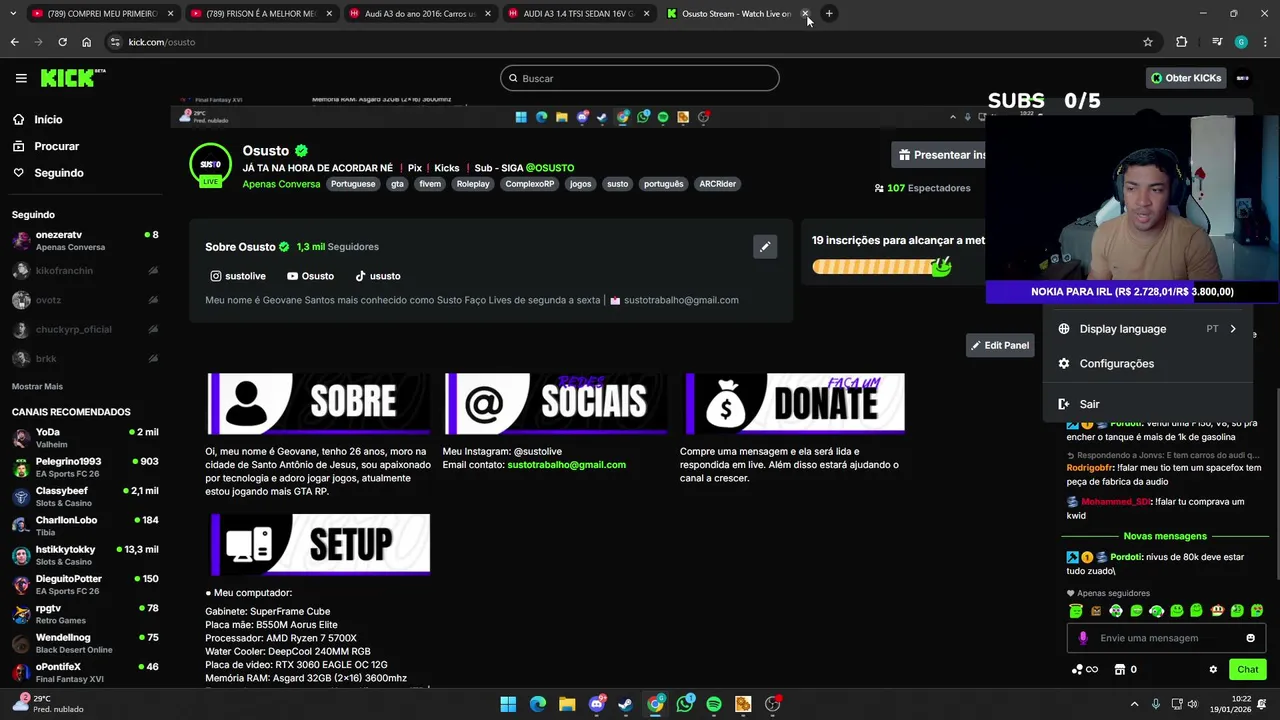Go to browser home page

(86, 42)
